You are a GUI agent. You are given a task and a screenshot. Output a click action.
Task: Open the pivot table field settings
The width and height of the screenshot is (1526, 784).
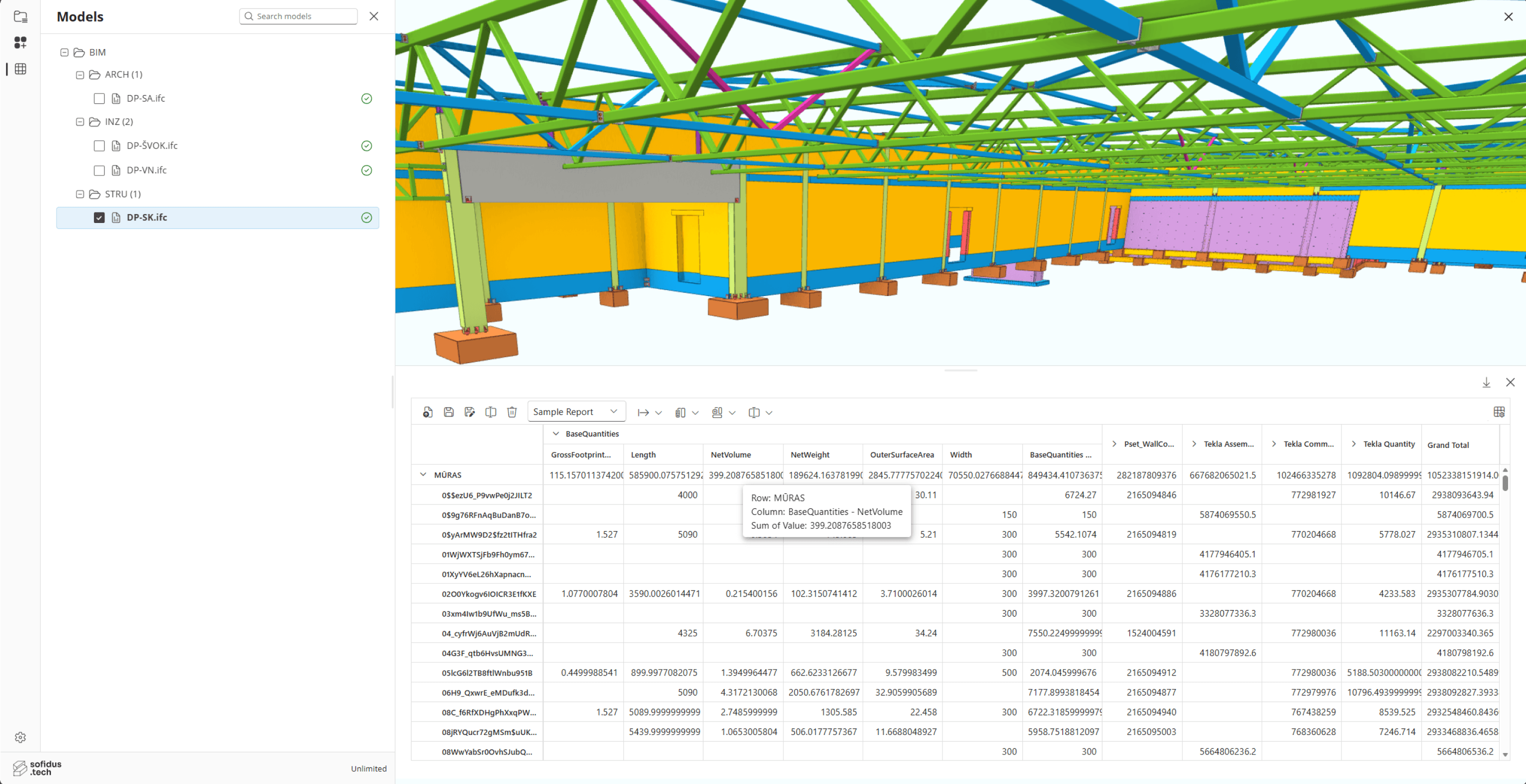click(x=1500, y=412)
